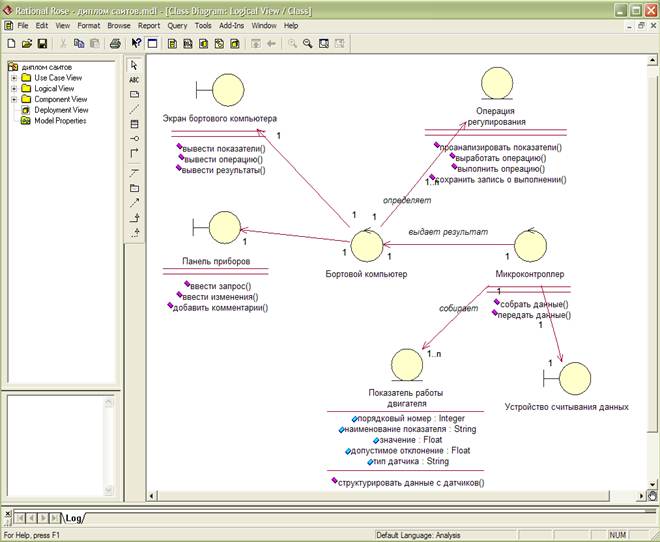The image size is (660, 542).
Task: Expand the Component View node
Action: click(14, 99)
